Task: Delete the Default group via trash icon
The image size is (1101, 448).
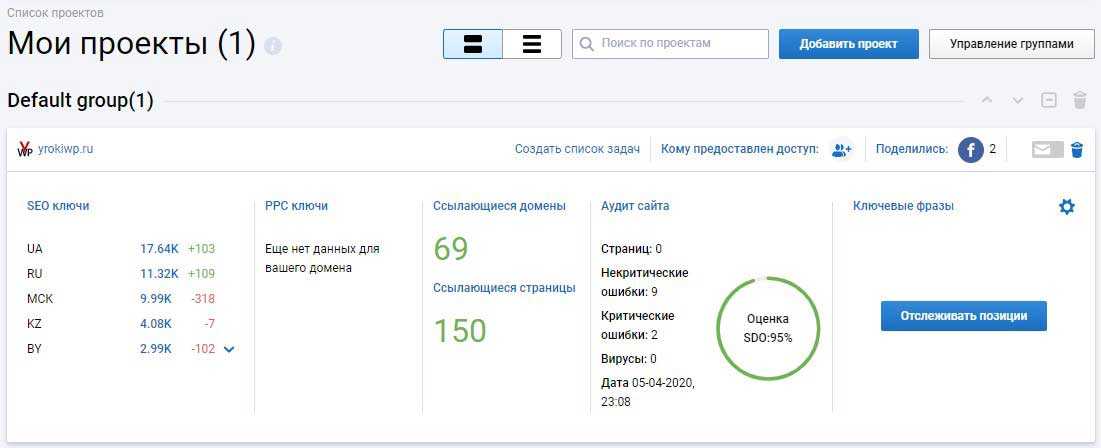Action: click(1079, 100)
